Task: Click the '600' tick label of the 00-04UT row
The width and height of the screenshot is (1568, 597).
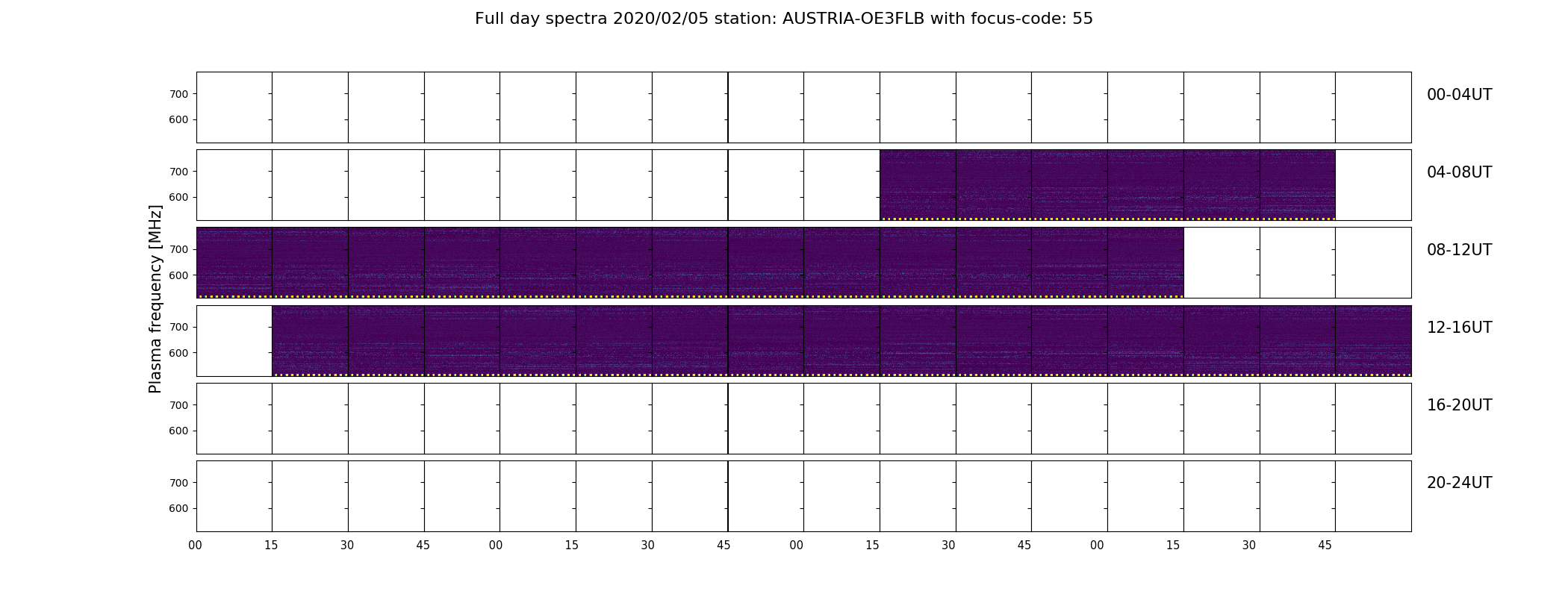Action: tap(178, 119)
